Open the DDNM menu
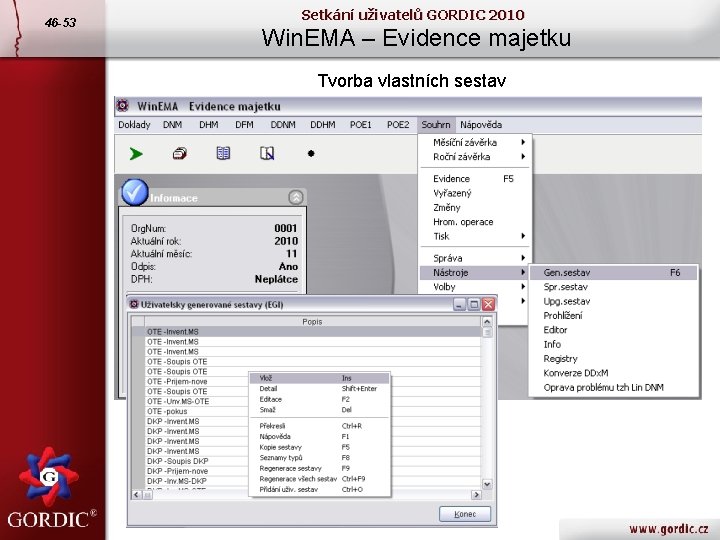 pyautogui.click(x=283, y=125)
